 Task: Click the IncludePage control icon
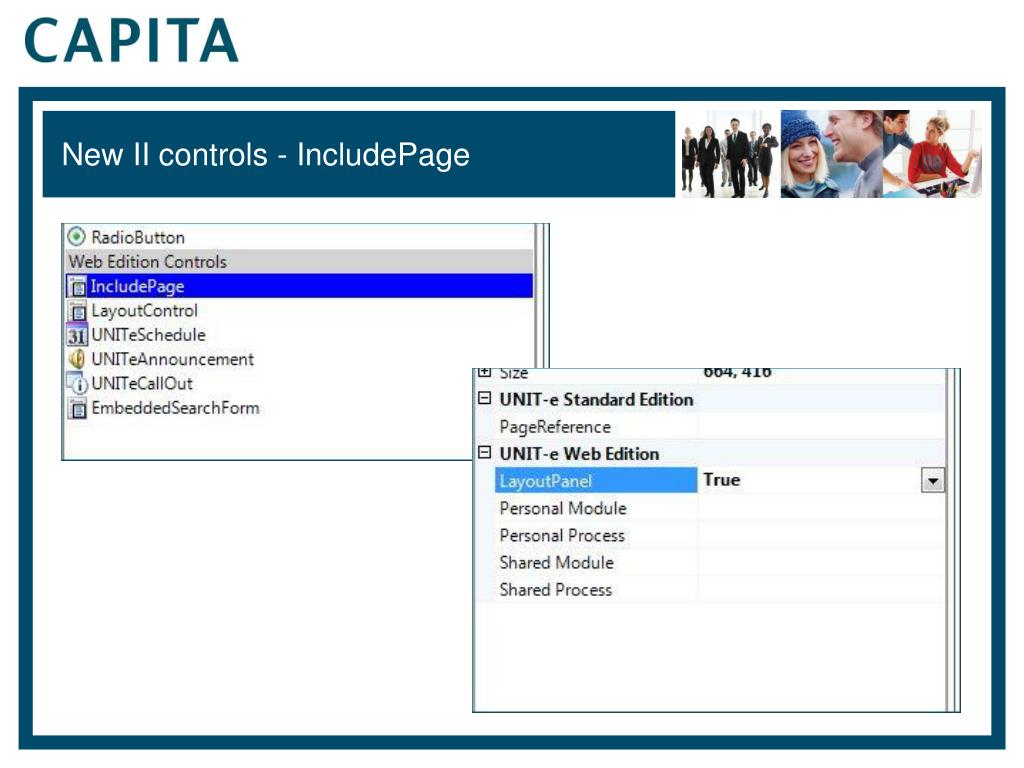click(x=78, y=286)
